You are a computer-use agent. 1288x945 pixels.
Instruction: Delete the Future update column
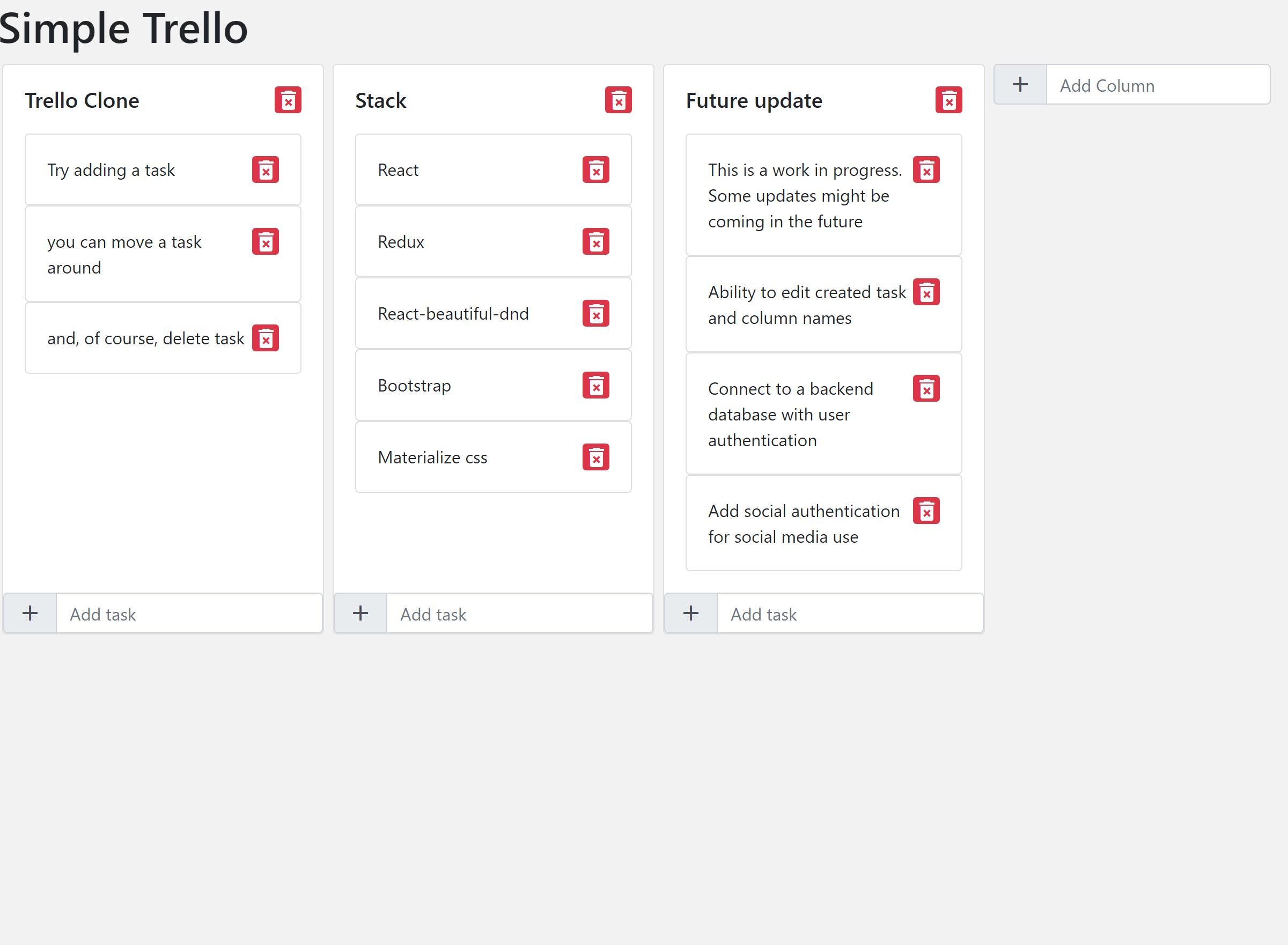948,100
